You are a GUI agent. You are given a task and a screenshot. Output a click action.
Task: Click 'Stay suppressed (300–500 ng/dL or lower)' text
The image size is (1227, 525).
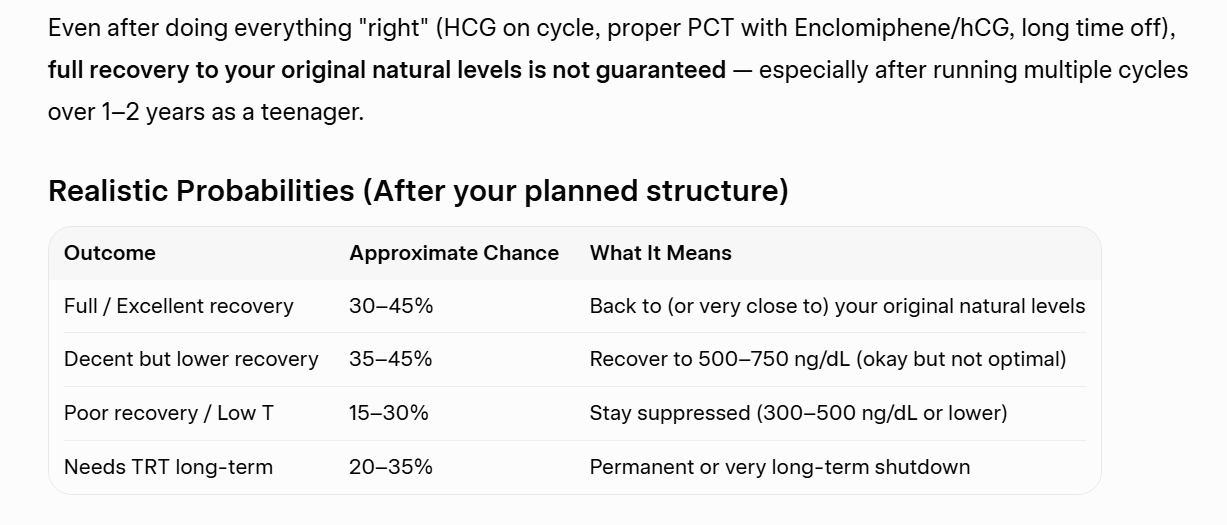[x=799, y=413]
